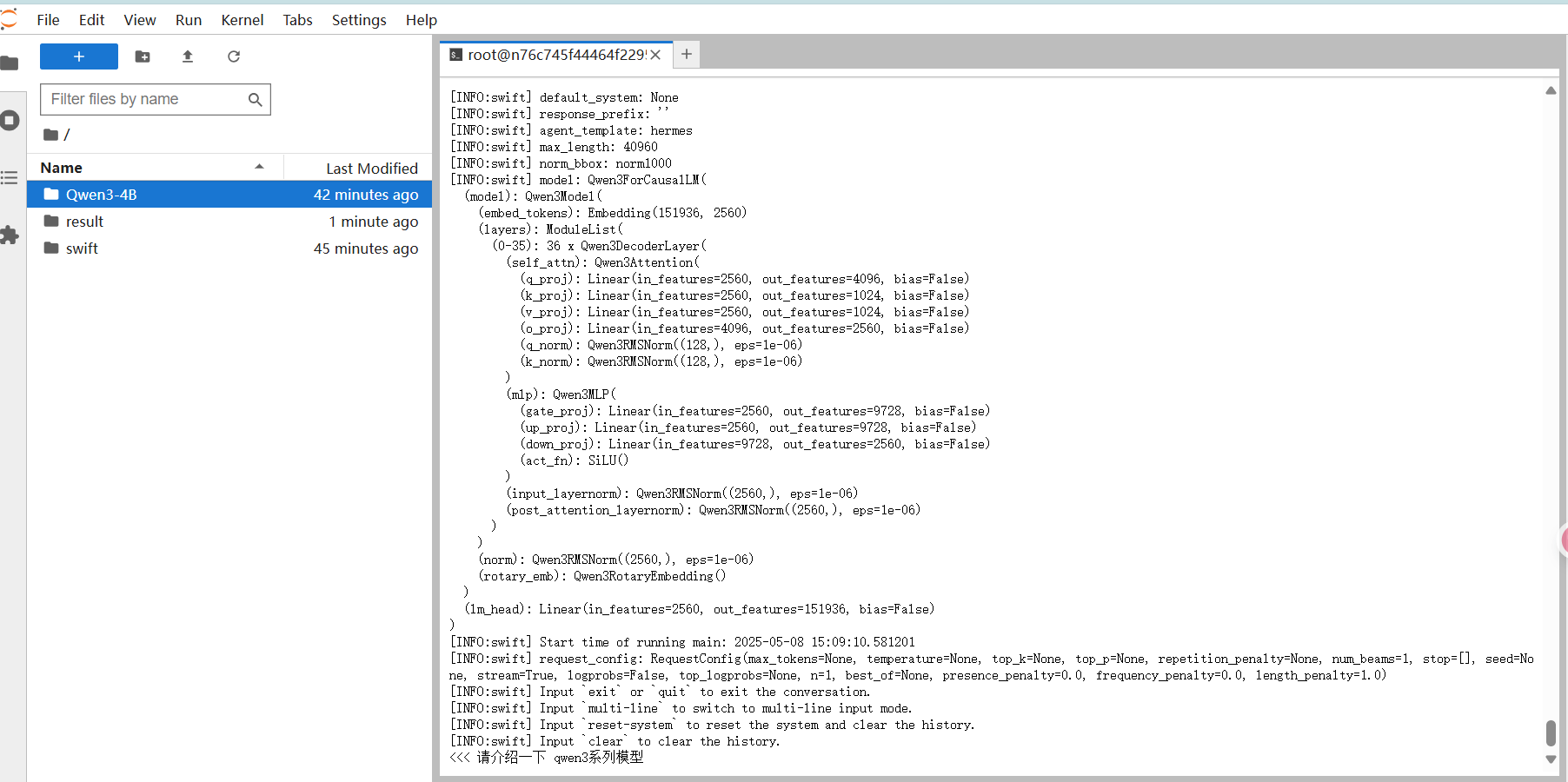Click the 'max_length: 40960' log line

[x=554, y=147]
